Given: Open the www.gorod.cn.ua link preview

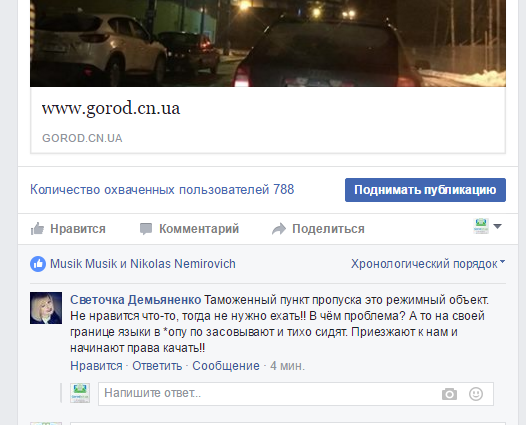Looking at the screenshot, I should pyautogui.click(x=268, y=120).
